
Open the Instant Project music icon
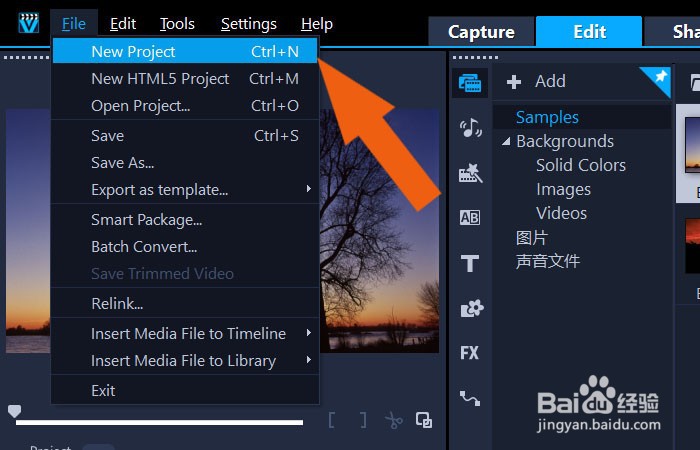point(471,128)
